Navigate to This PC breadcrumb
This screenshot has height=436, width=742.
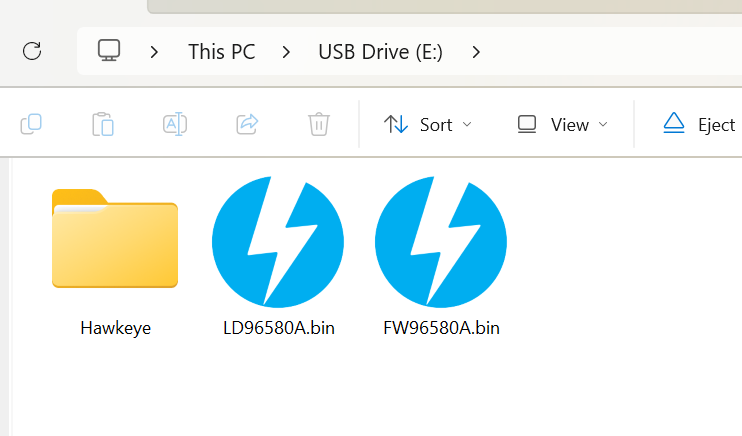tap(221, 51)
